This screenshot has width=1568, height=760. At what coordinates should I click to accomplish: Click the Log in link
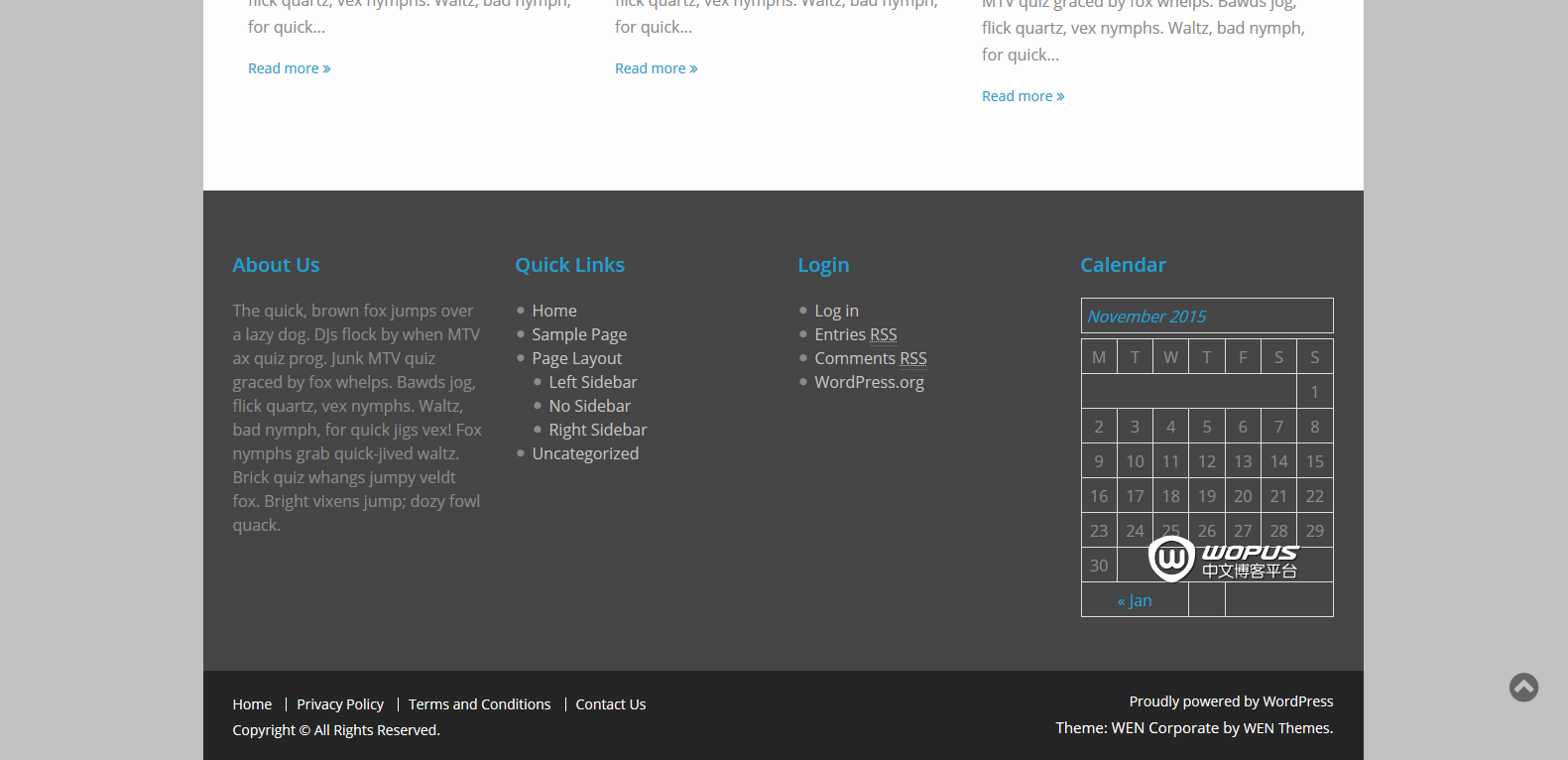click(x=836, y=311)
